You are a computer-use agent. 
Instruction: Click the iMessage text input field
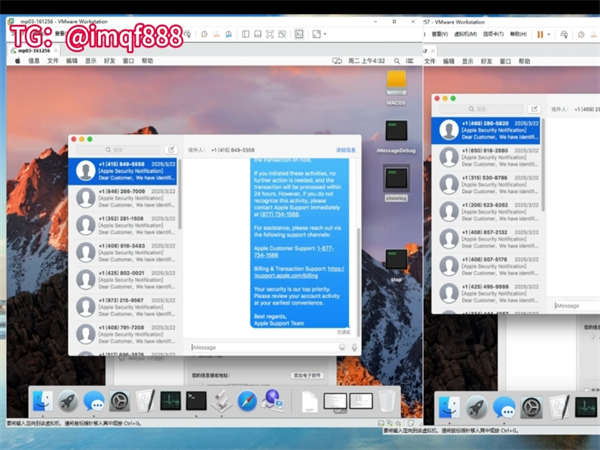point(262,347)
